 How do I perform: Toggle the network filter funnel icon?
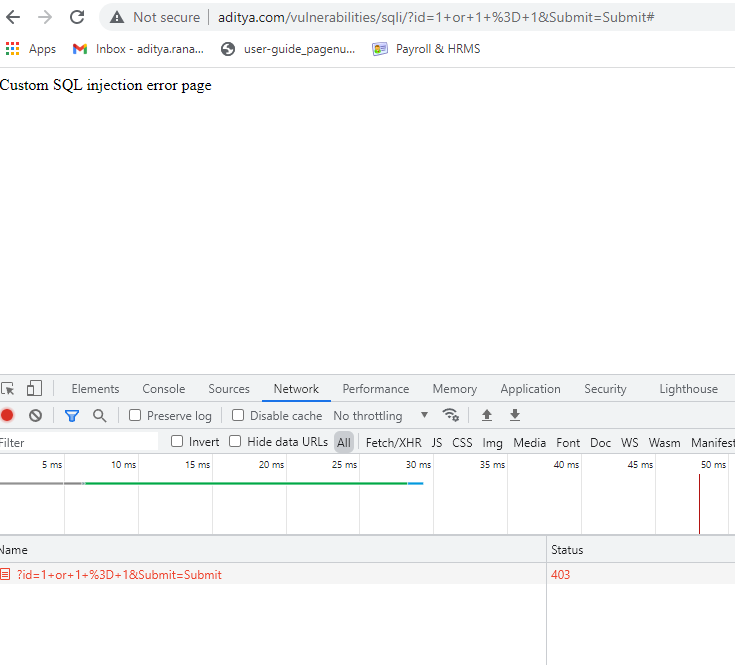click(72, 416)
